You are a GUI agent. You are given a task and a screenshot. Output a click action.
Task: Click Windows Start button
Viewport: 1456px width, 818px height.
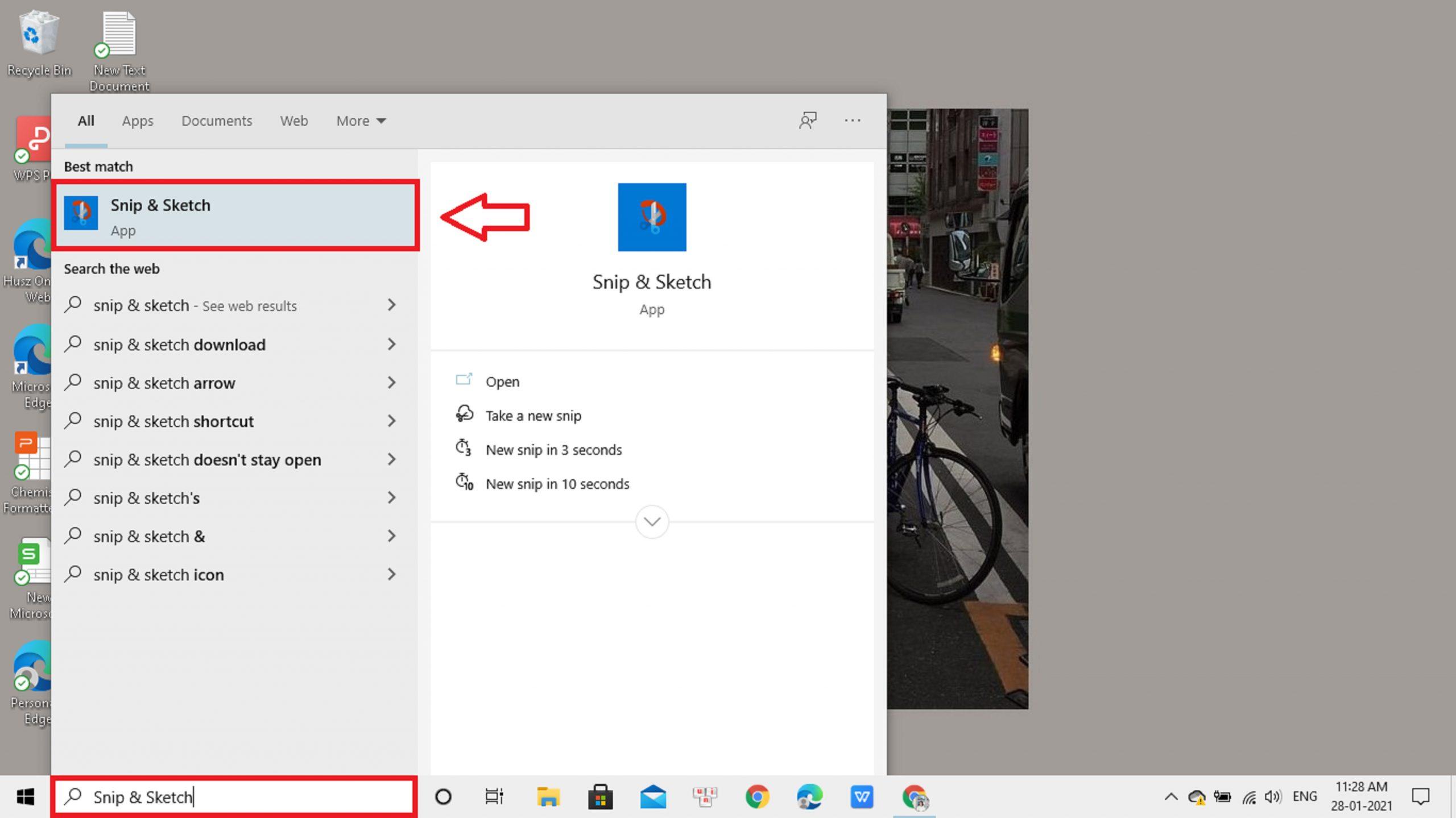tap(25, 796)
